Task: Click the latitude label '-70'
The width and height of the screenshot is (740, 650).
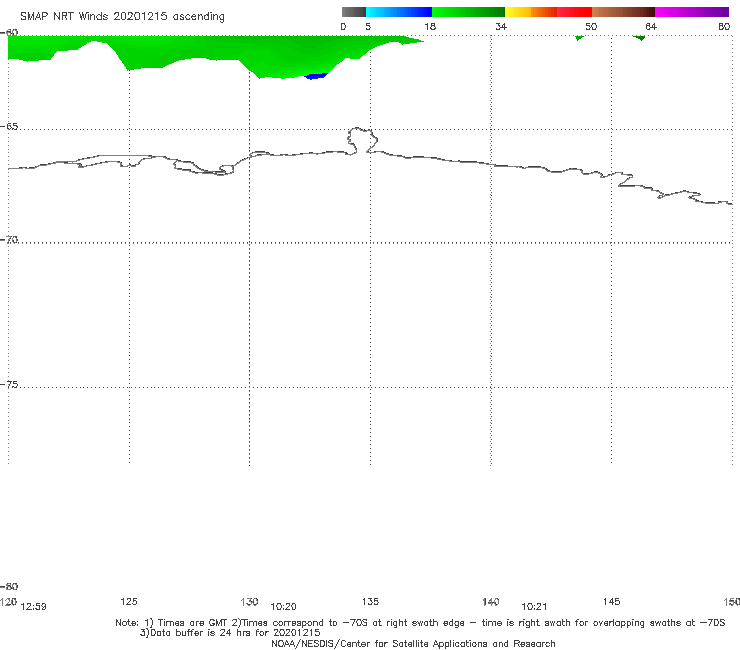Action: 9,240
